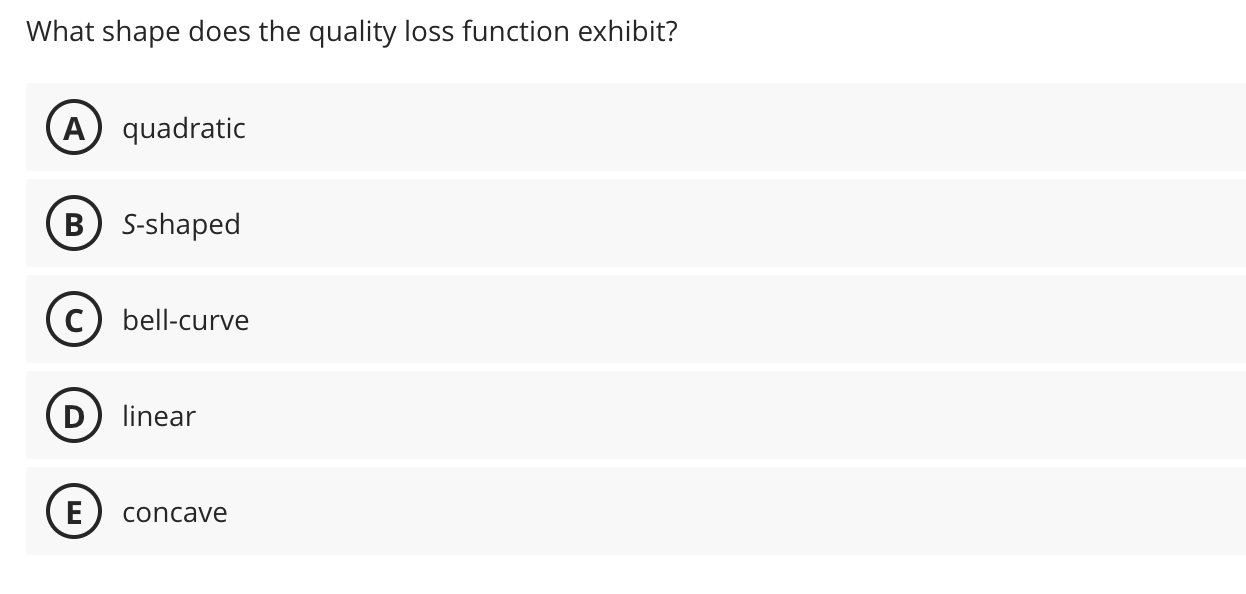Image resolution: width=1246 pixels, height=594 pixels.
Task: Click the letter D inside its circle
Action: coord(74,416)
